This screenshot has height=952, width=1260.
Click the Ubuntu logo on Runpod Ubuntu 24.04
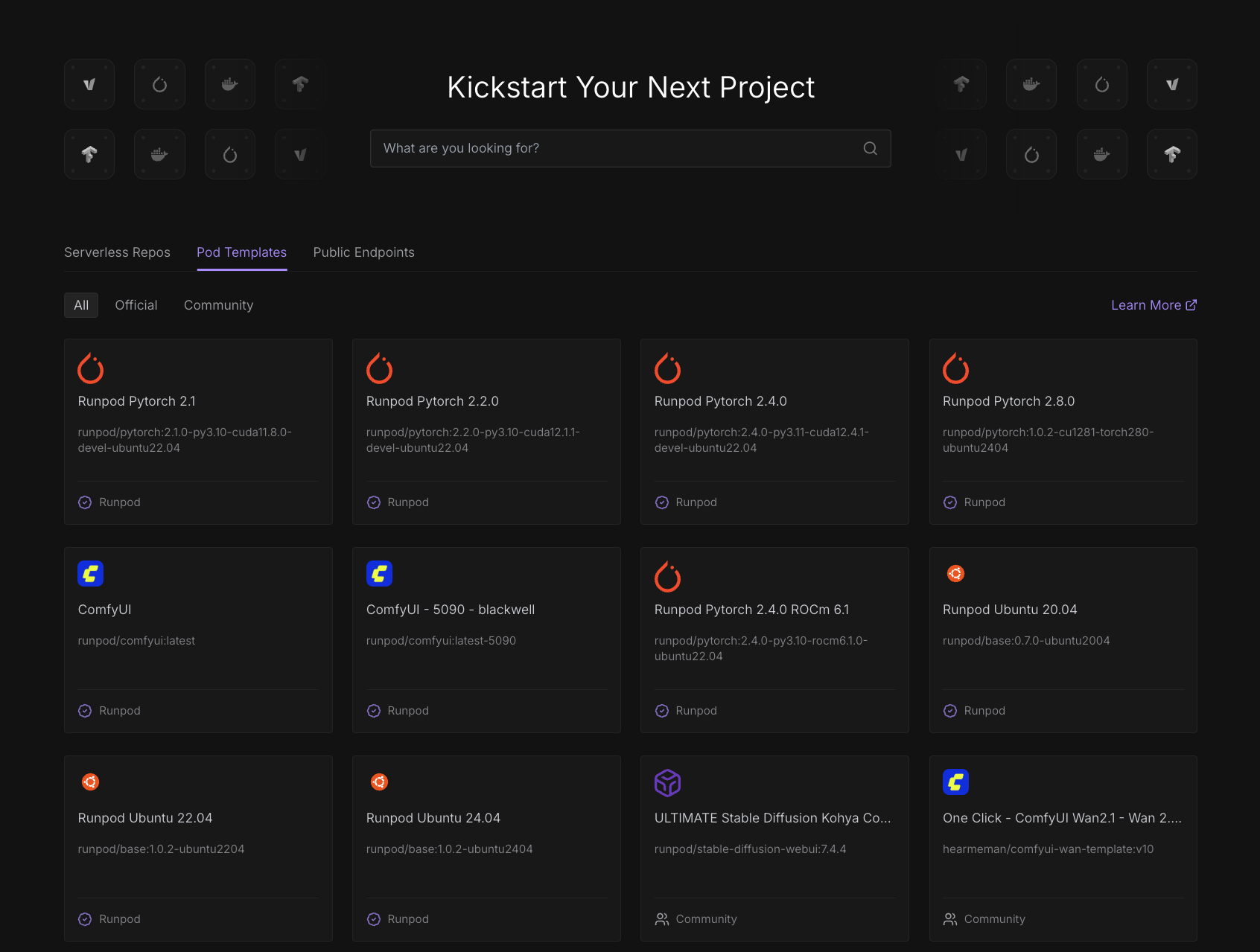click(379, 782)
